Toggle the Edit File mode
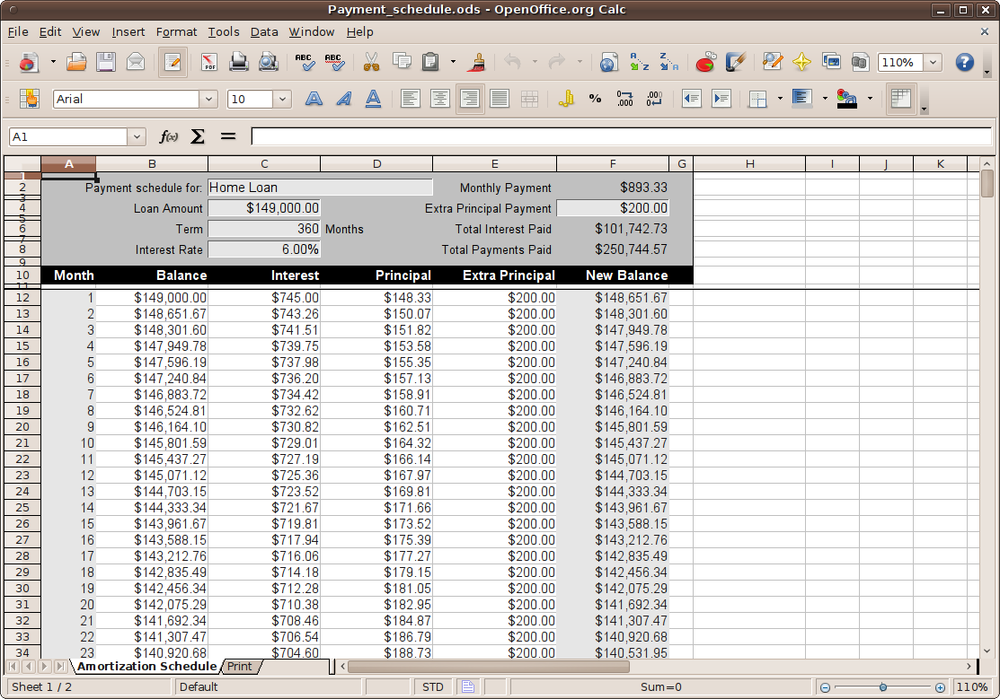This screenshot has width=1000, height=699. 172,62
